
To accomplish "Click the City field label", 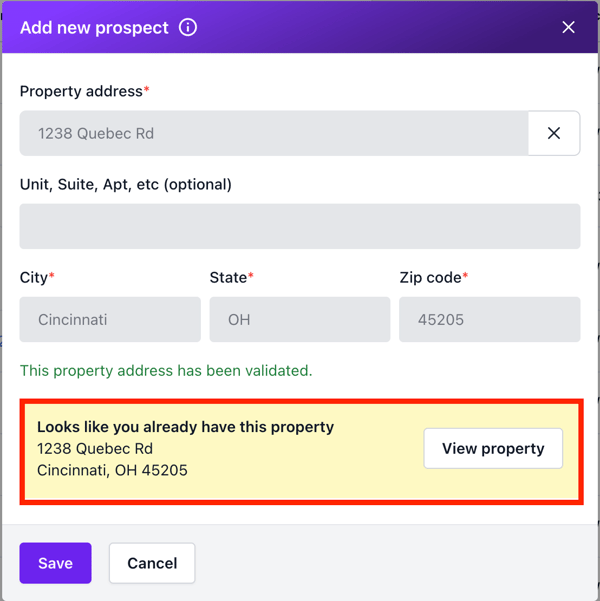I will tap(34, 277).
